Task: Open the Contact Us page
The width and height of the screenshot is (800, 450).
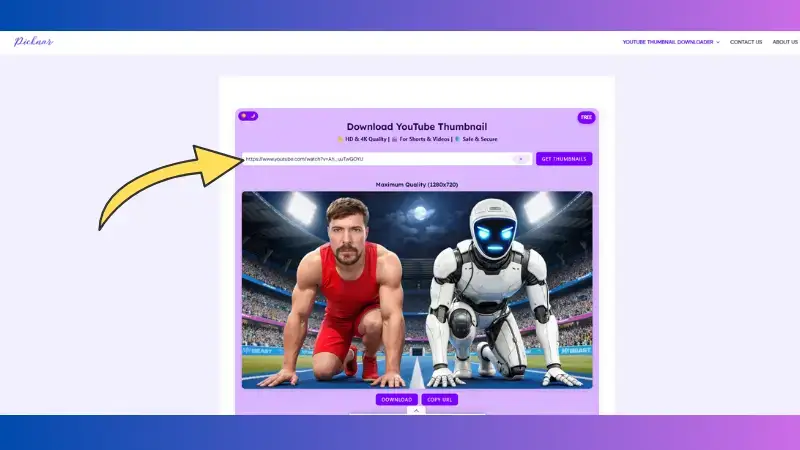Action: tap(746, 42)
